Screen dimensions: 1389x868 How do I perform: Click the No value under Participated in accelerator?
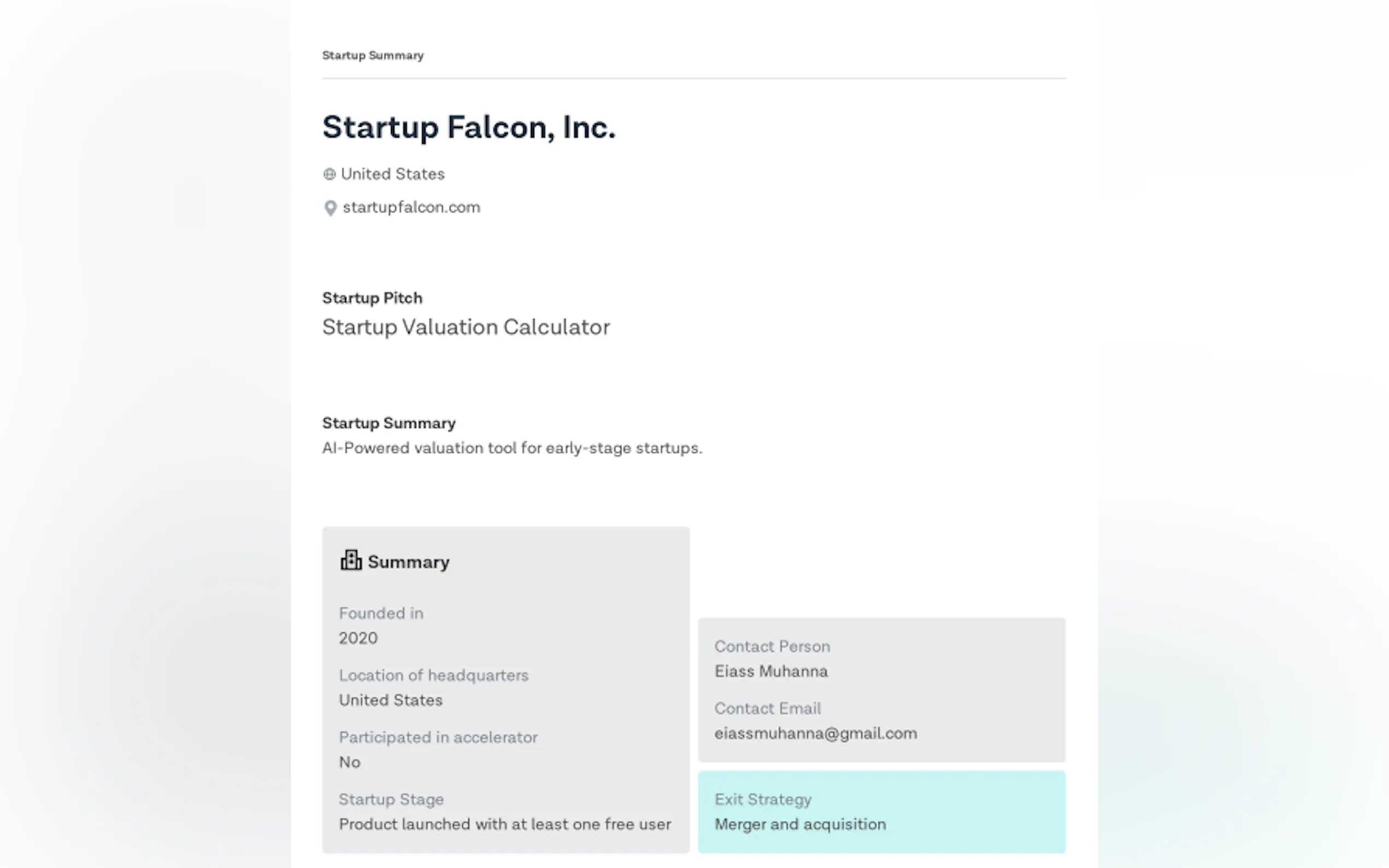pos(349,763)
